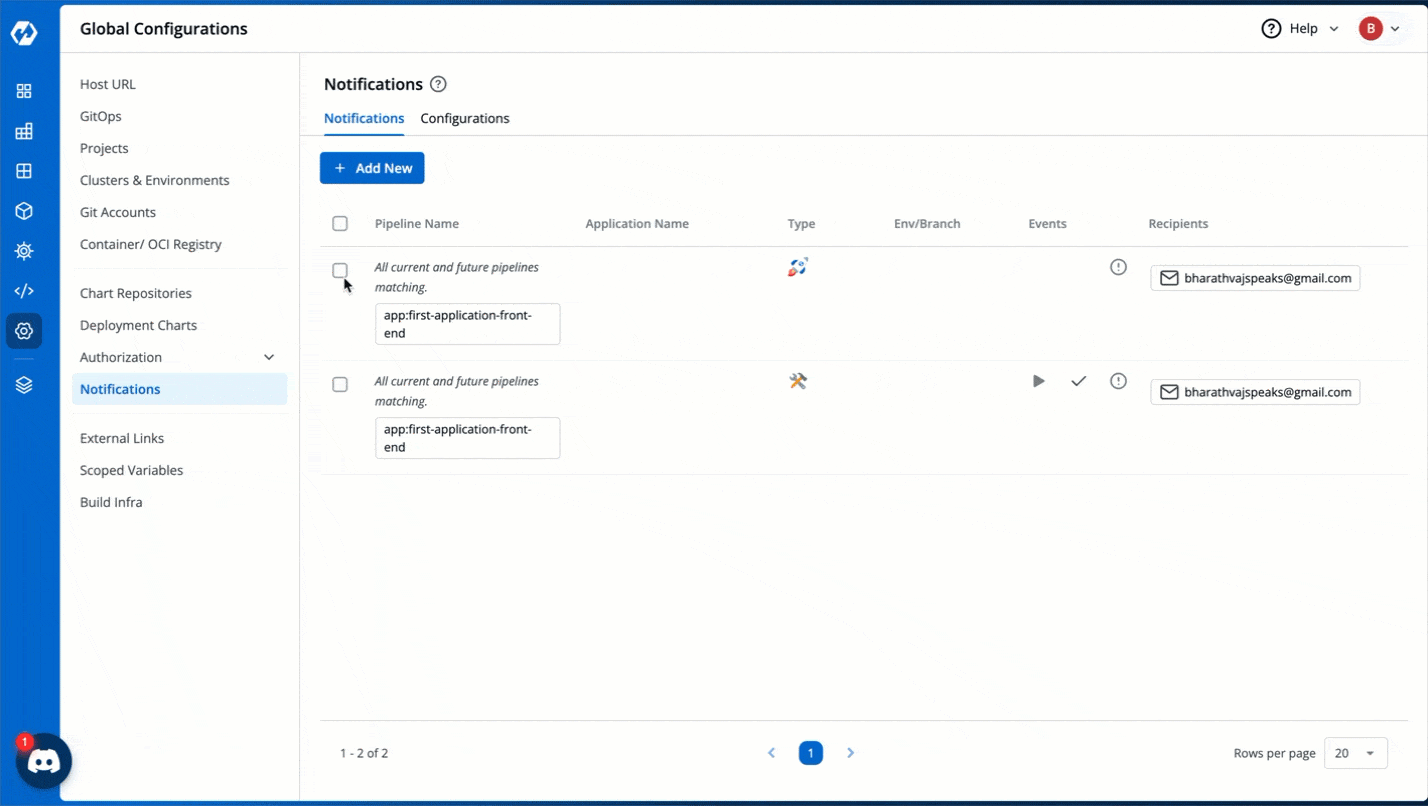
Task: Open the Resource Browser cube icon
Action: [x=23, y=210]
